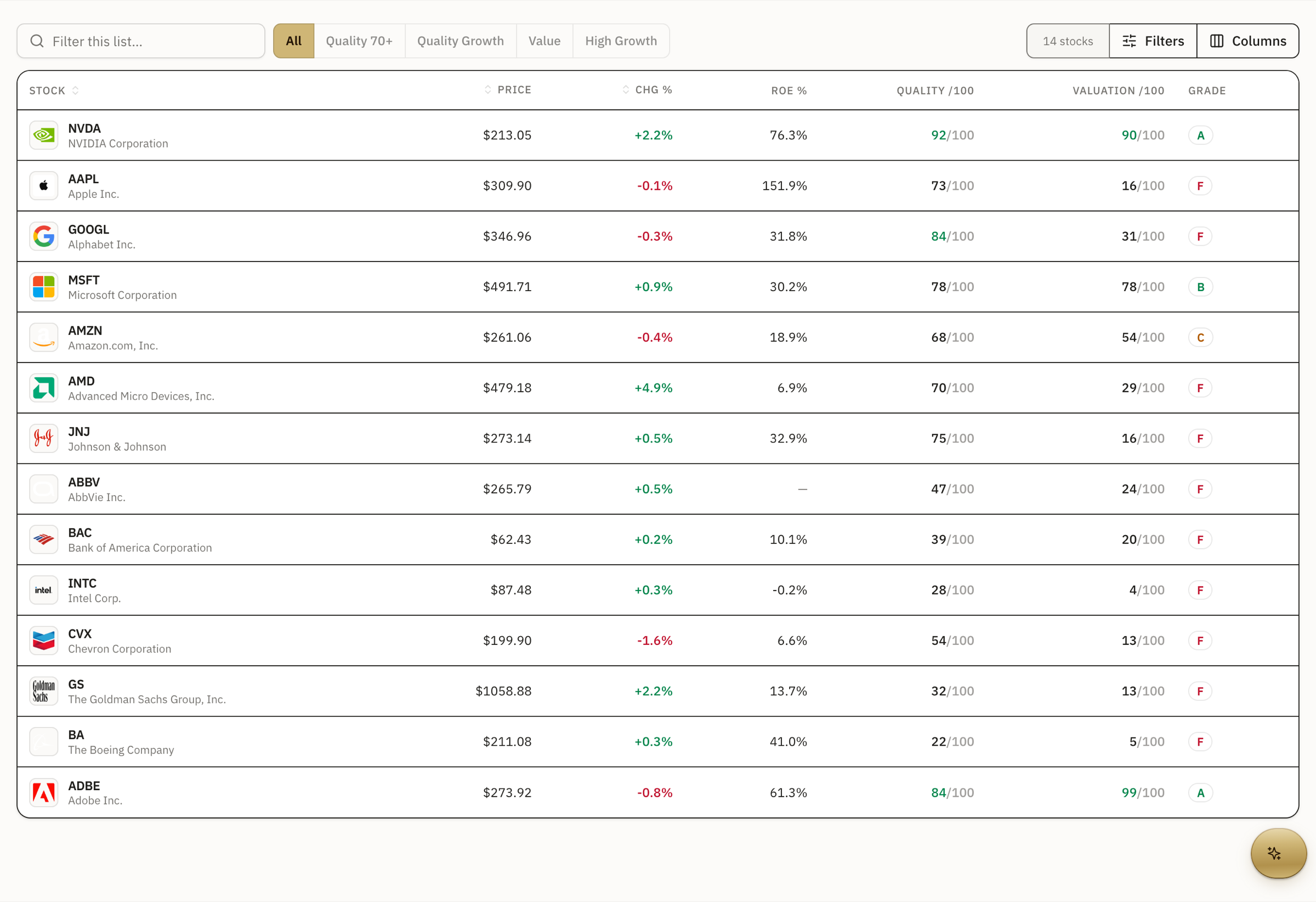This screenshot has width=1316, height=902.
Task: Click the NVIDIA logo icon
Action: (44, 135)
